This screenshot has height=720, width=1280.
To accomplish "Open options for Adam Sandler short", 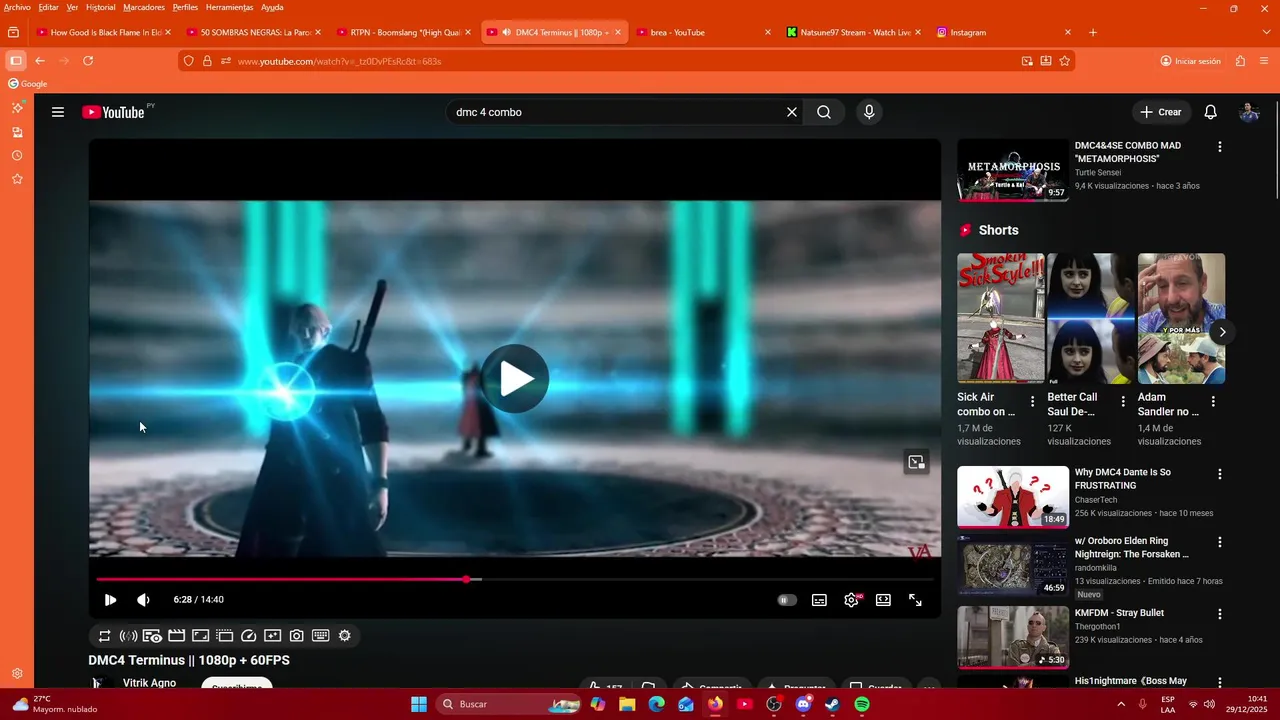I will [1213, 402].
